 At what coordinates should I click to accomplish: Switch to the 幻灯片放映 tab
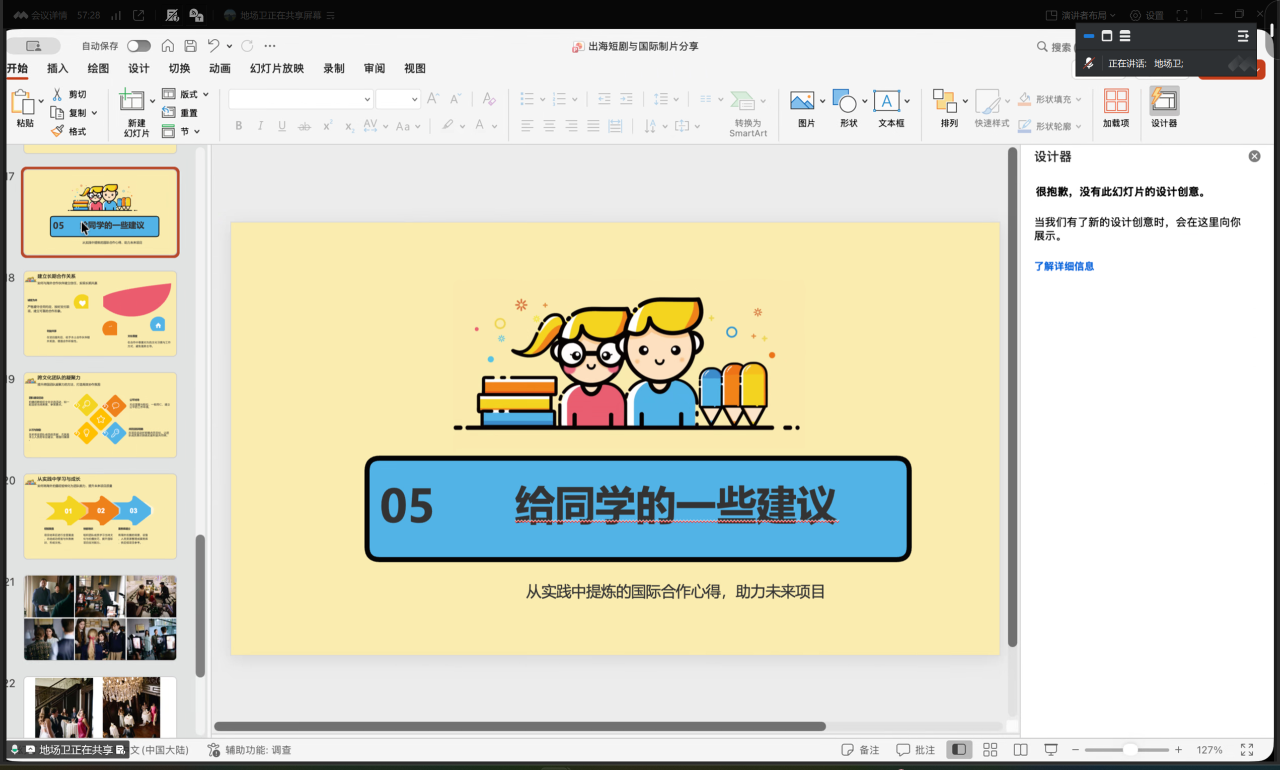[x=277, y=69]
